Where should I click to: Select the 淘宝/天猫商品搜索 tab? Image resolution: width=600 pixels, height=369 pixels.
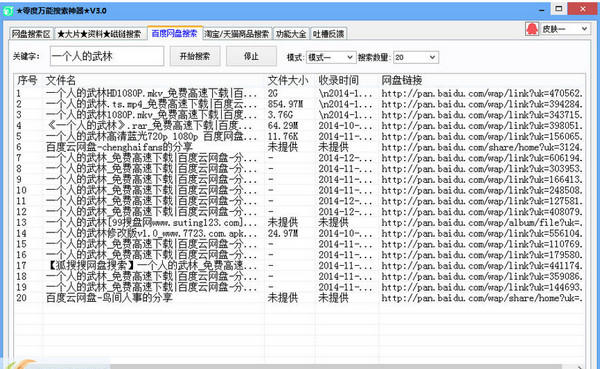coord(237,34)
